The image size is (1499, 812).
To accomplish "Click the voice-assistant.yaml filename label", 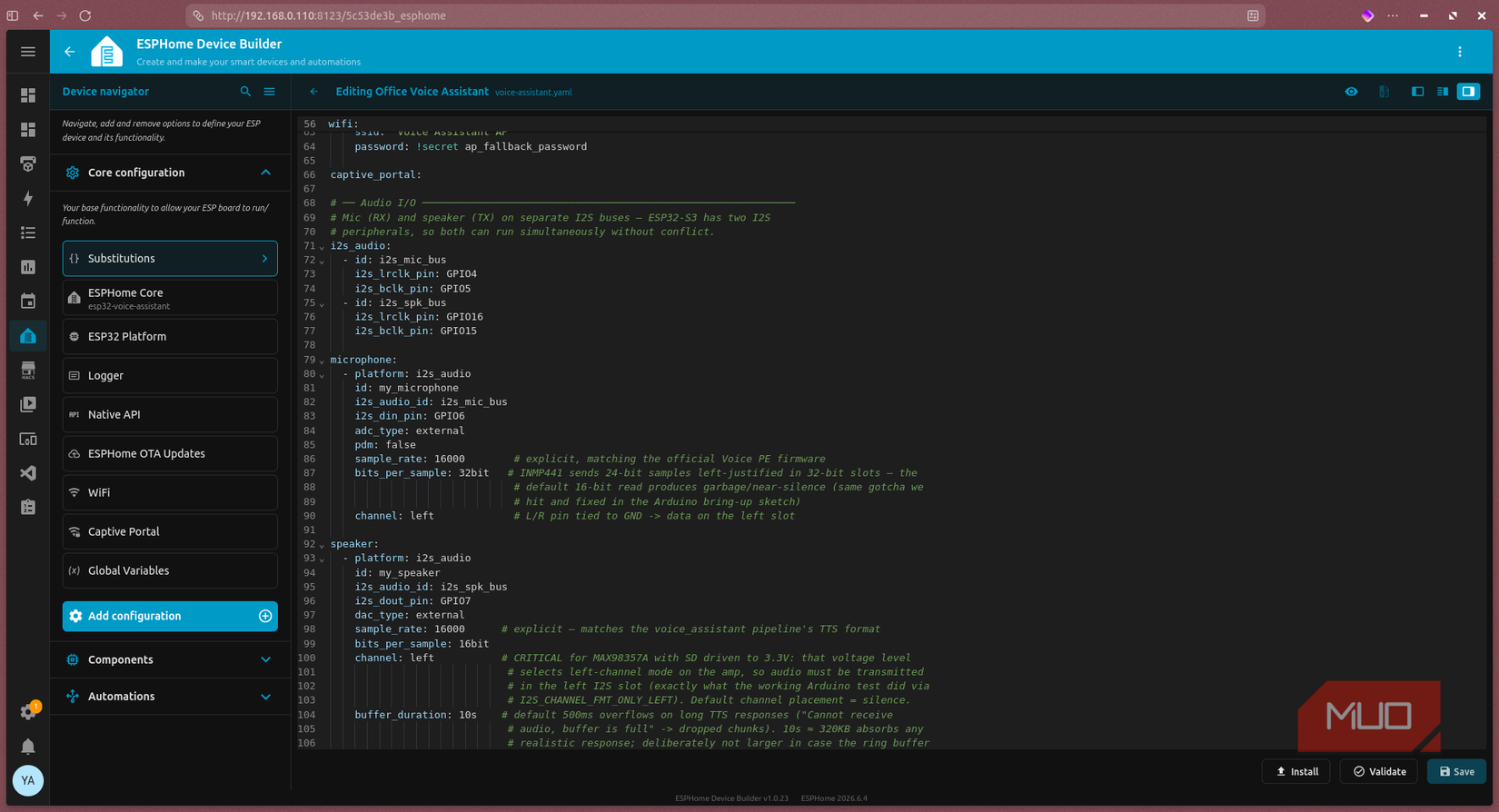I will (x=533, y=93).
